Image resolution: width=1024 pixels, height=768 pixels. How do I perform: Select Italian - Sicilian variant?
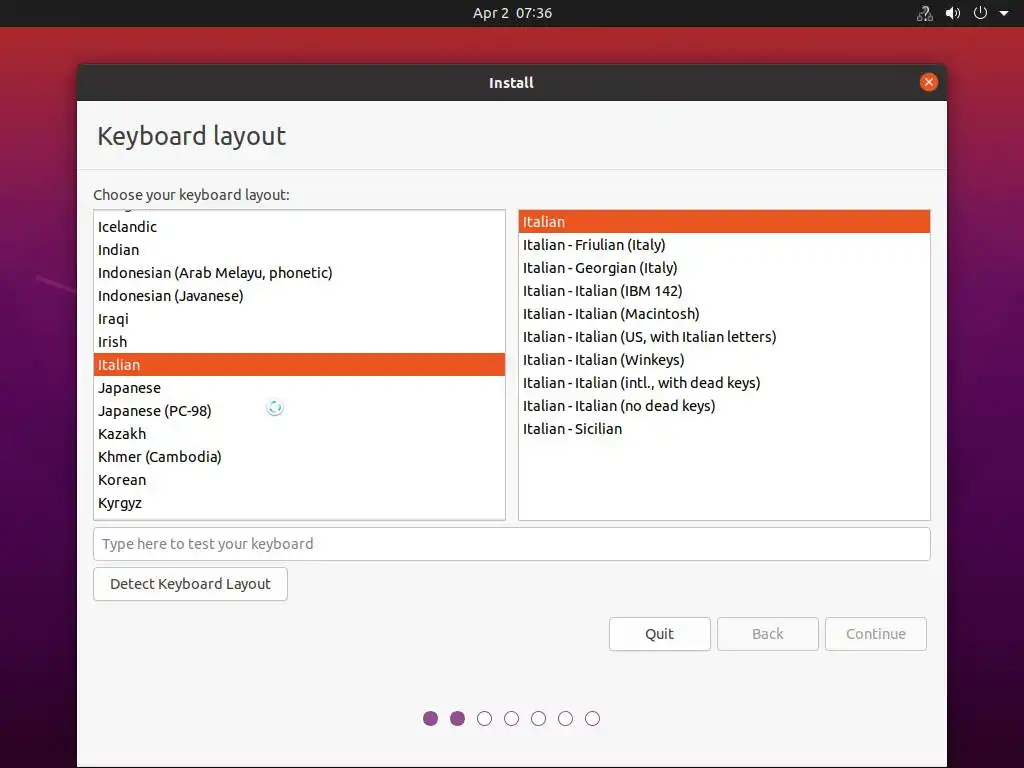pos(724,429)
